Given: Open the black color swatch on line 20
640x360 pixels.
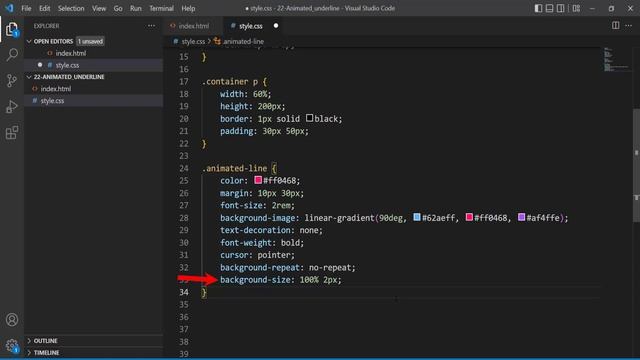Looking at the screenshot, I should click(309, 118).
